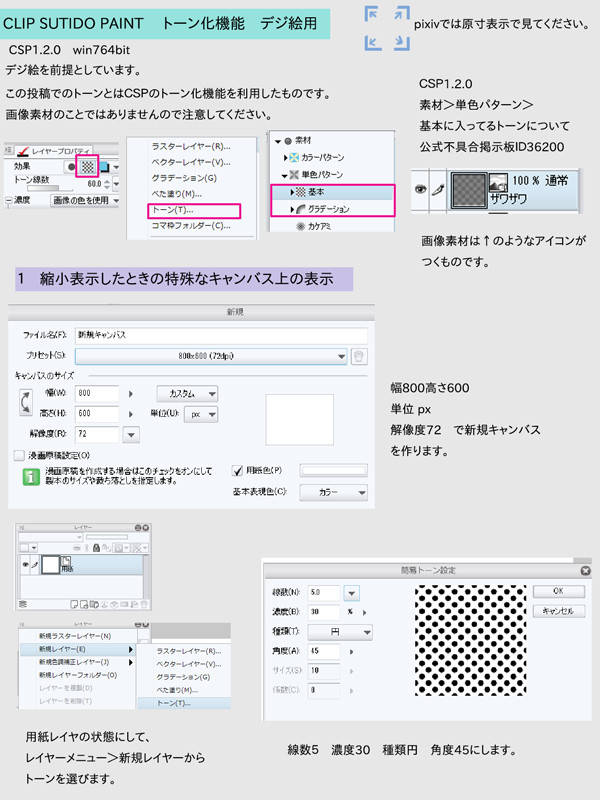Screen dimensions: 600x800
Task: Enable the 漫画原稿設定(O) checkbox
Action: (19, 455)
